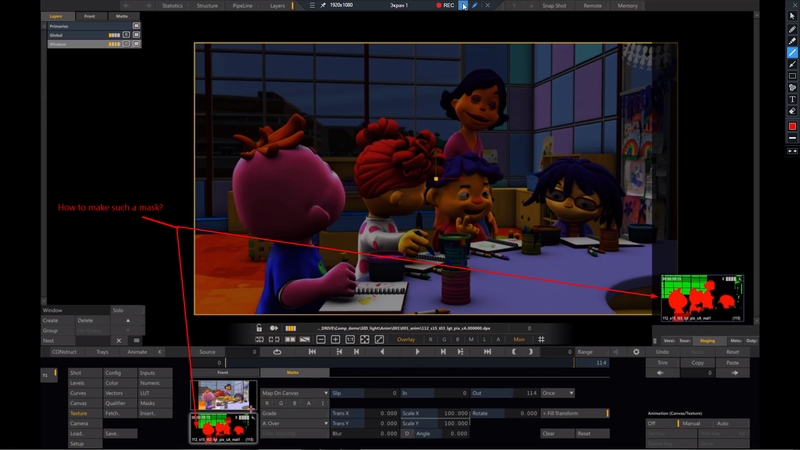Enable Manual animation mode
Viewport: 800px width, 450px height.
[691, 423]
